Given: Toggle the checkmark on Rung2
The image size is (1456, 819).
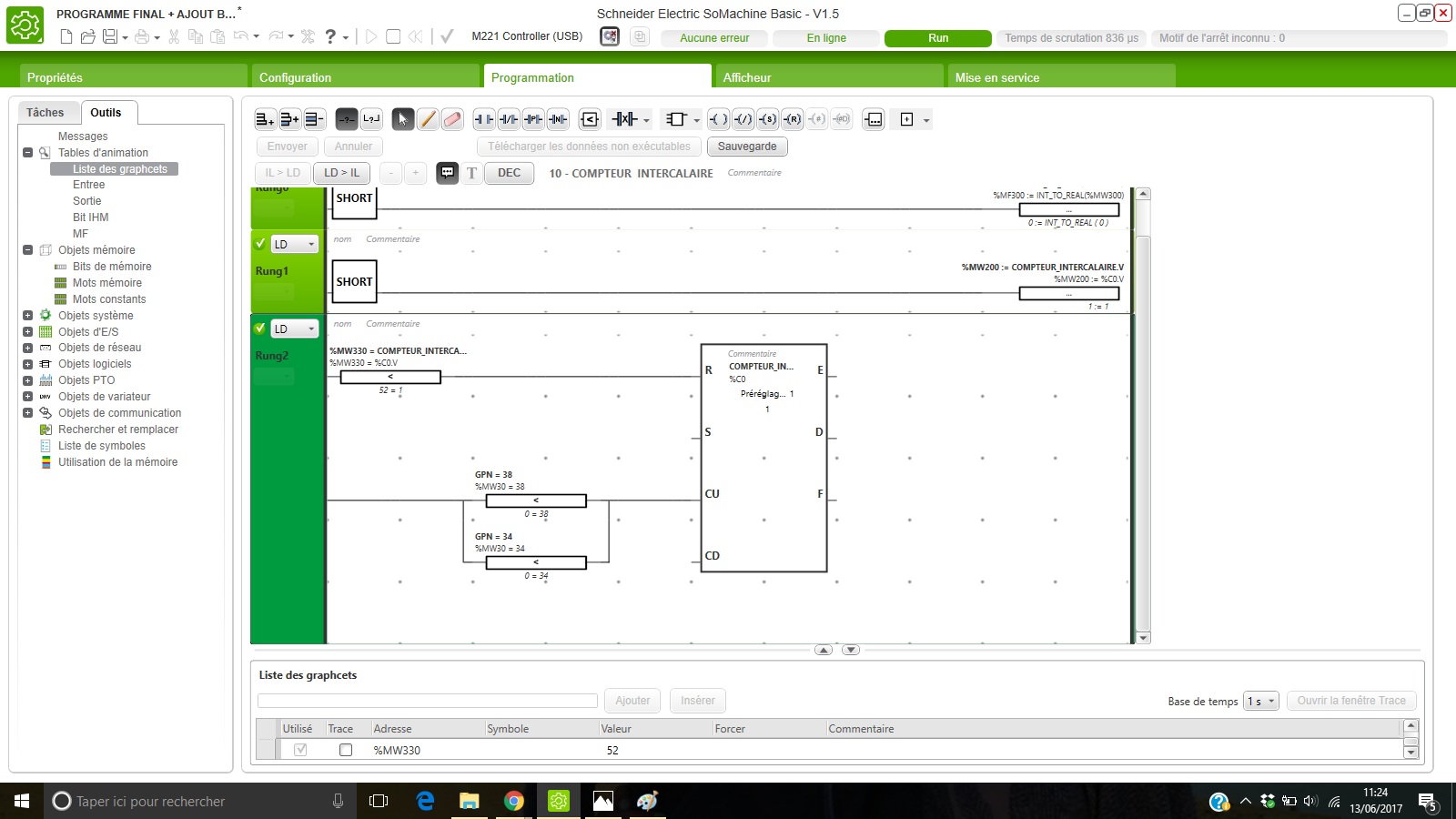Looking at the screenshot, I should click(260, 329).
